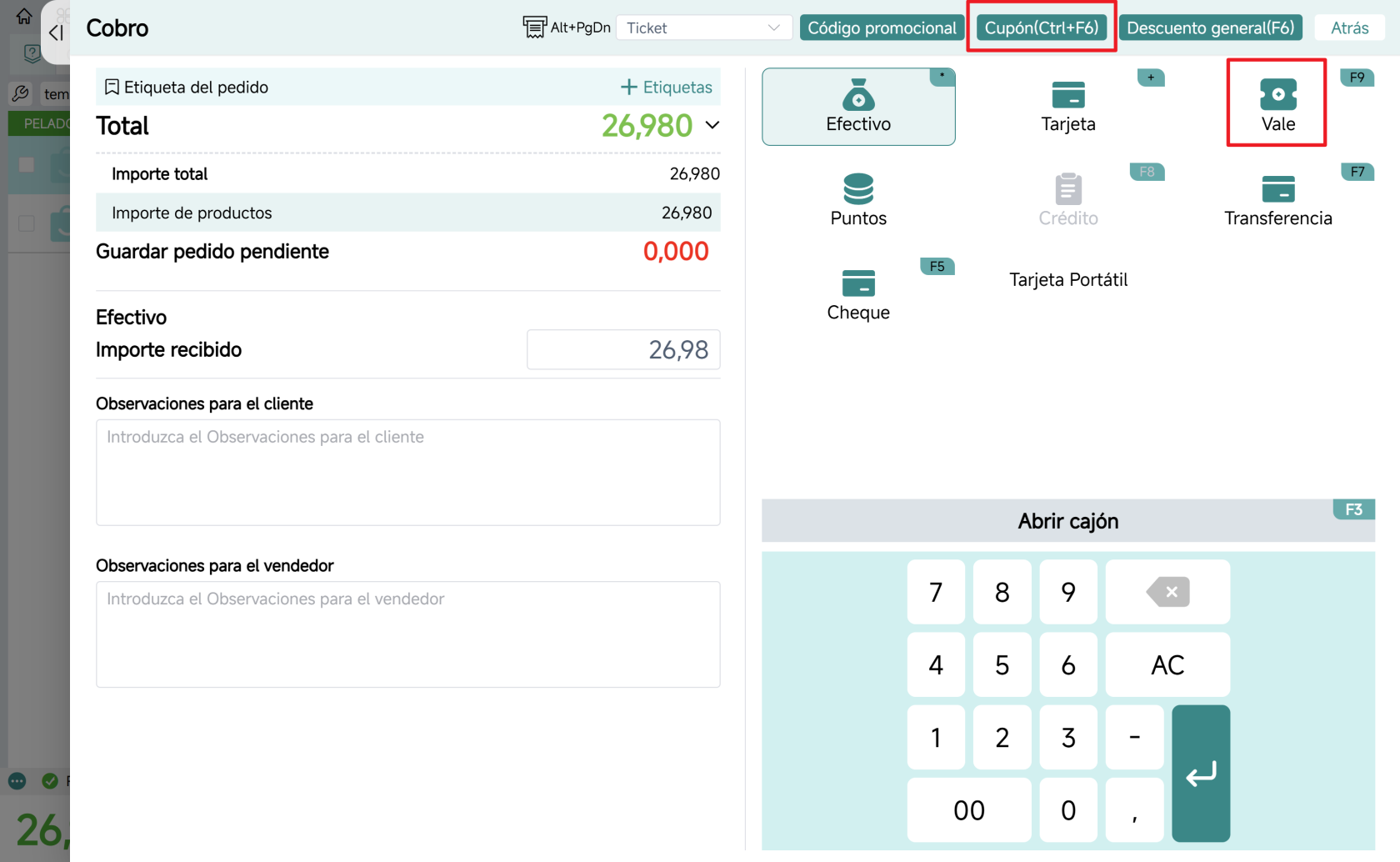Open Código promocional option
1400x862 pixels.
(x=882, y=28)
